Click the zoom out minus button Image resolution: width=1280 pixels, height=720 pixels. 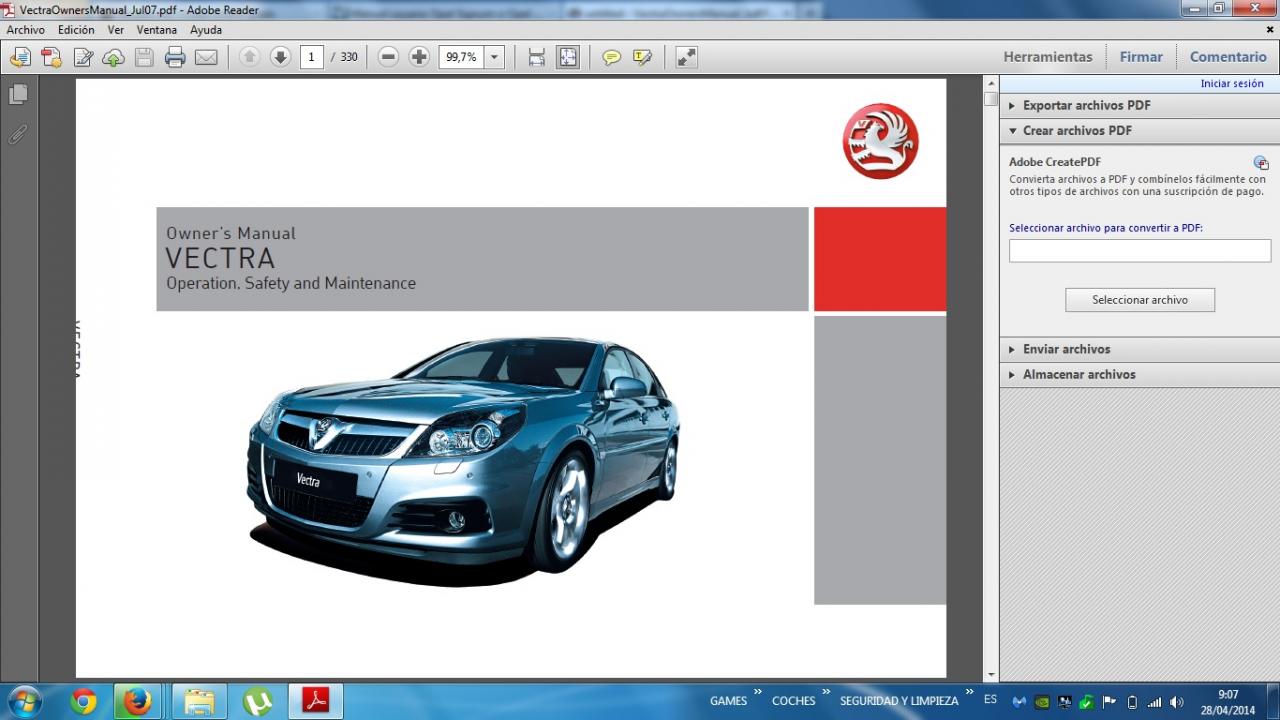389,57
